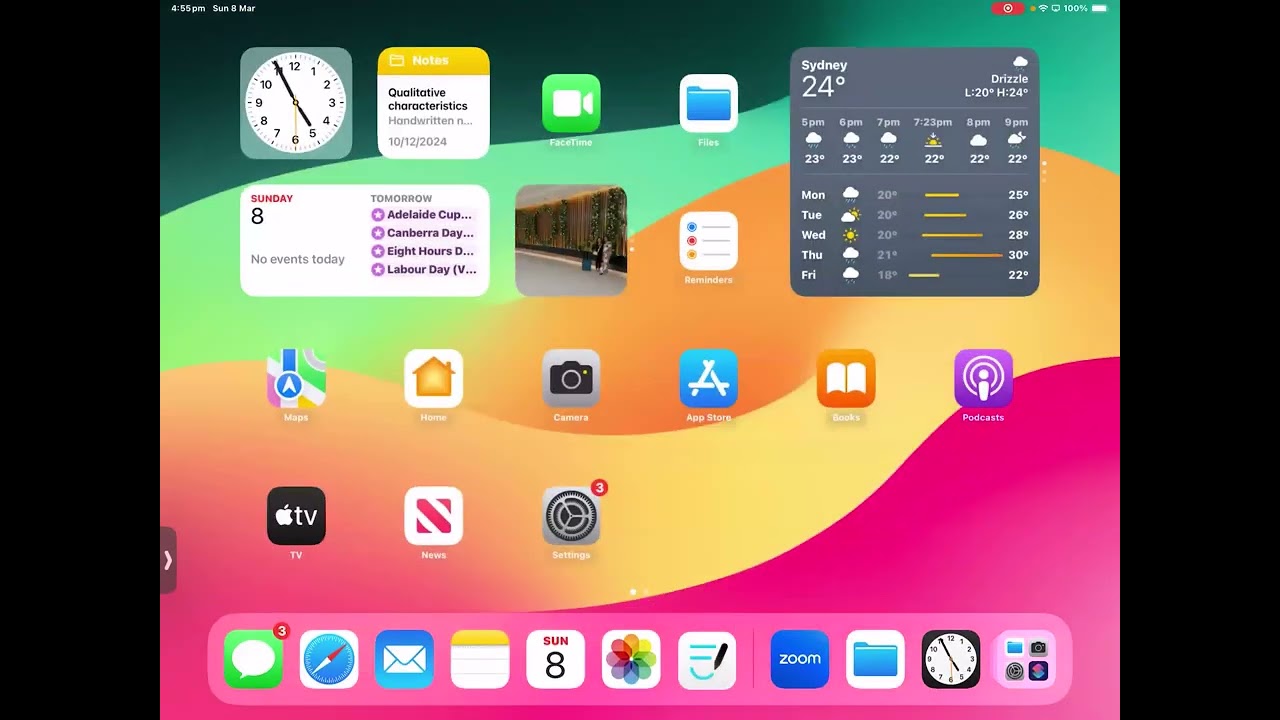Open the Photos widget thumbnail
The image size is (1280, 720).
(571, 240)
